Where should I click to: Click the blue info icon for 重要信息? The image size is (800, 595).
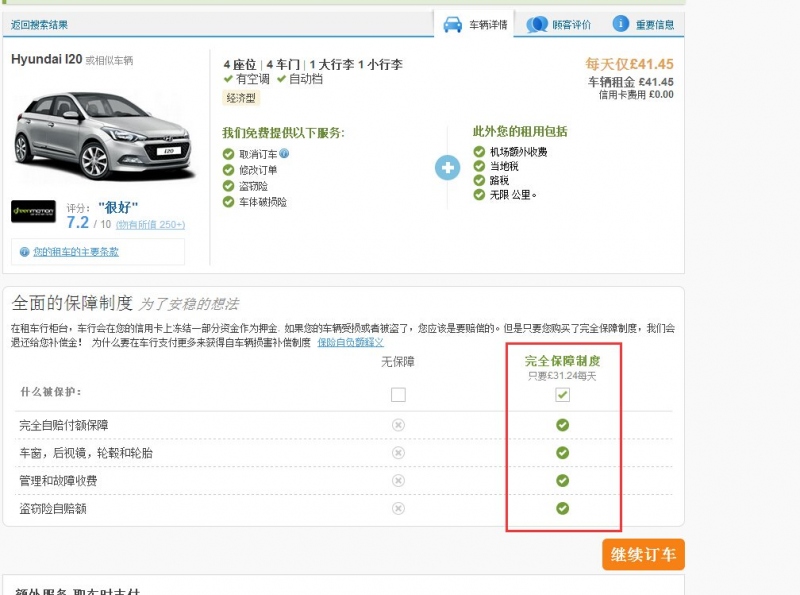pos(621,24)
